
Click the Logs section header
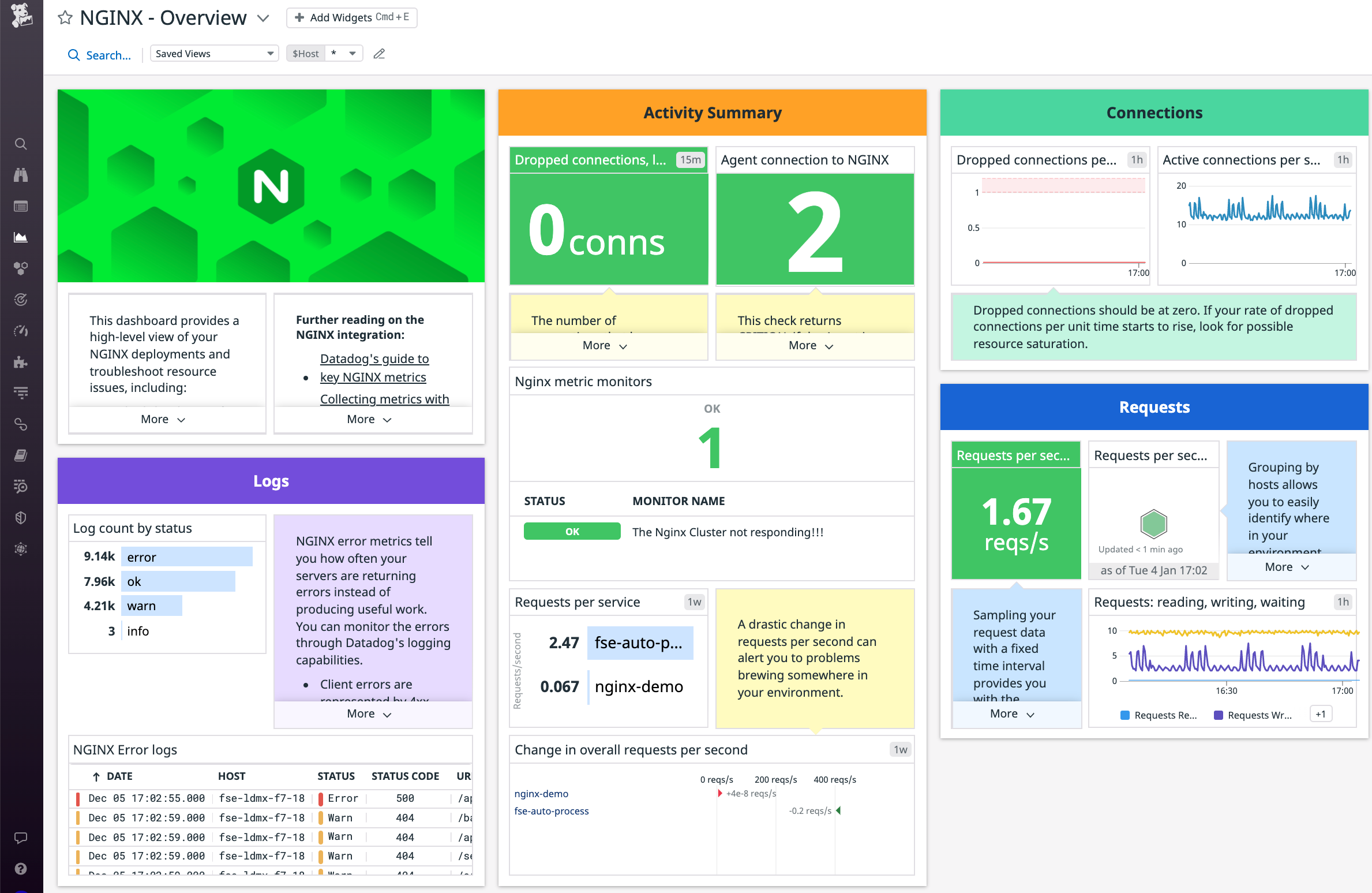tap(271, 481)
